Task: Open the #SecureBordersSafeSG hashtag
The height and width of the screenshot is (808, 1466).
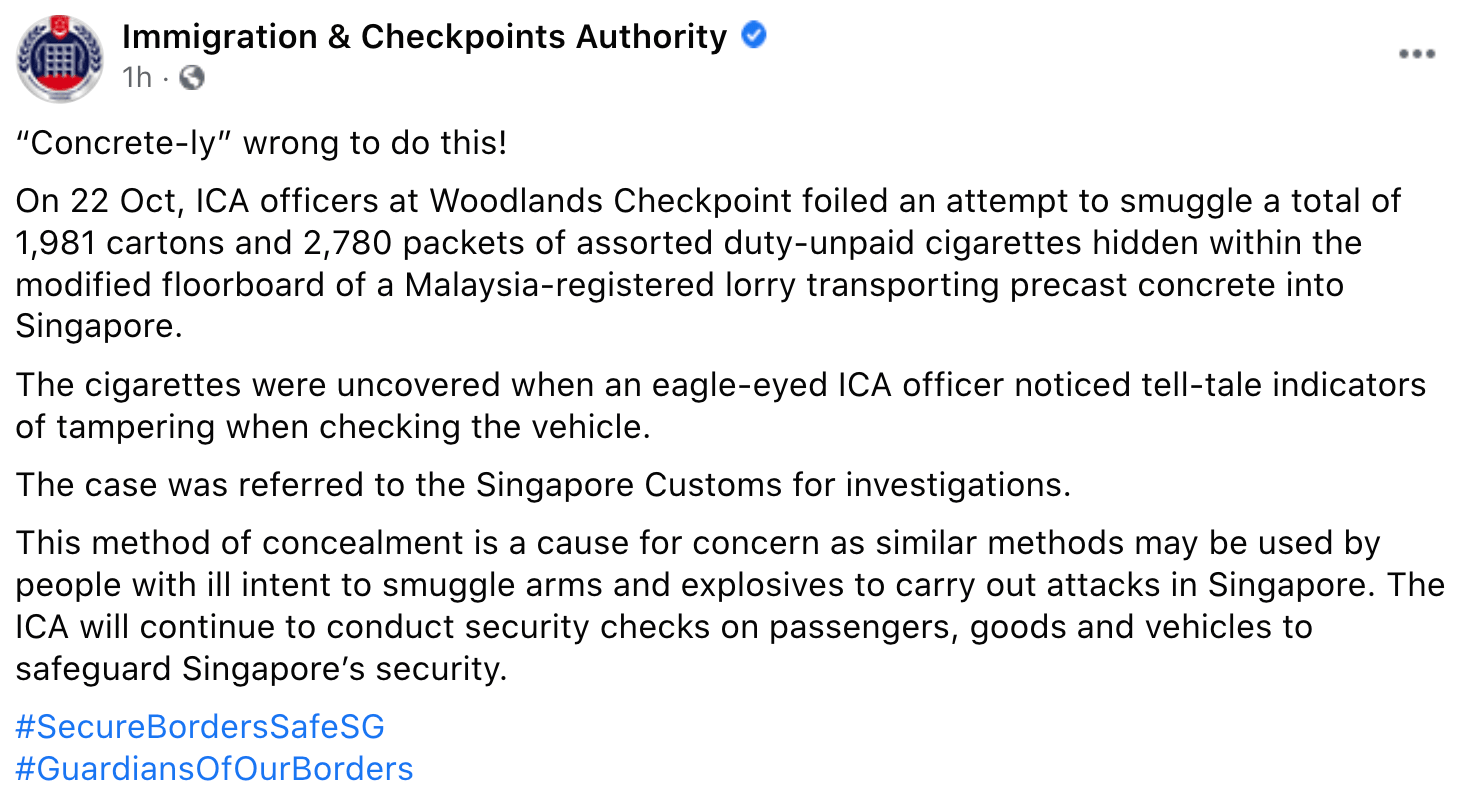Action: click(x=200, y=726)
